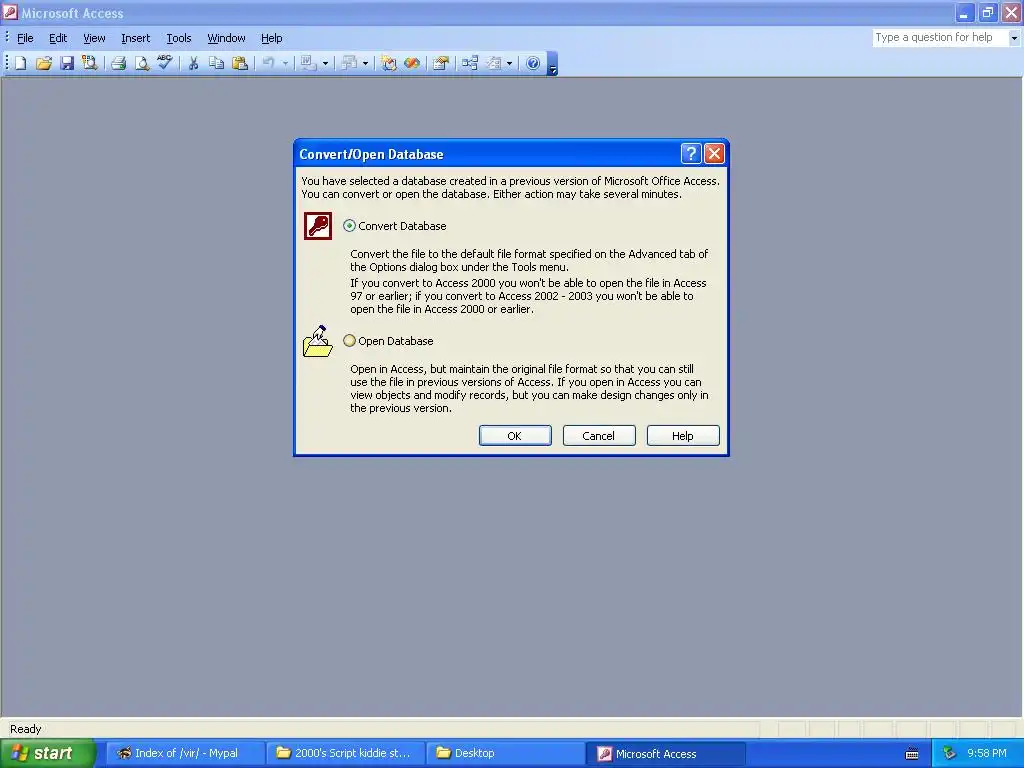1024x768 pixels.
Task: Click Microsoft Access taskbar button
Action: (665, 753)
